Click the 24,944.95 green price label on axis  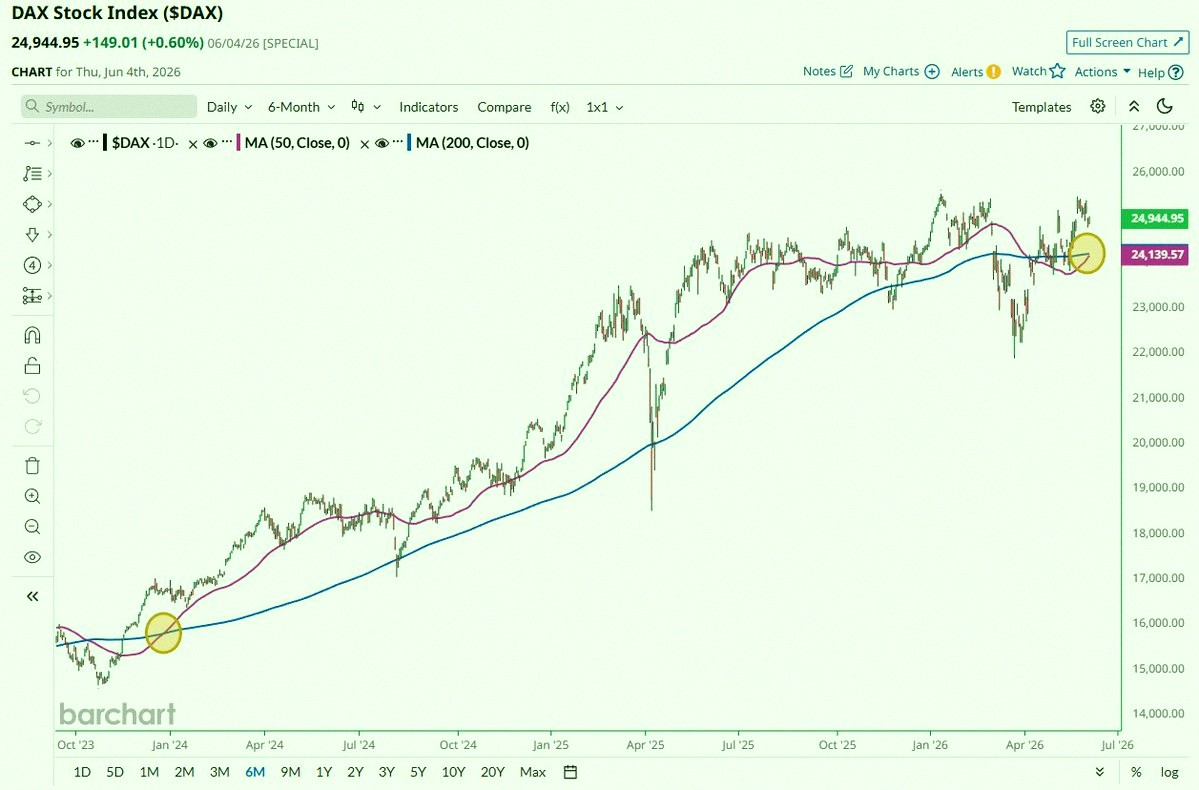[1157, 219]
